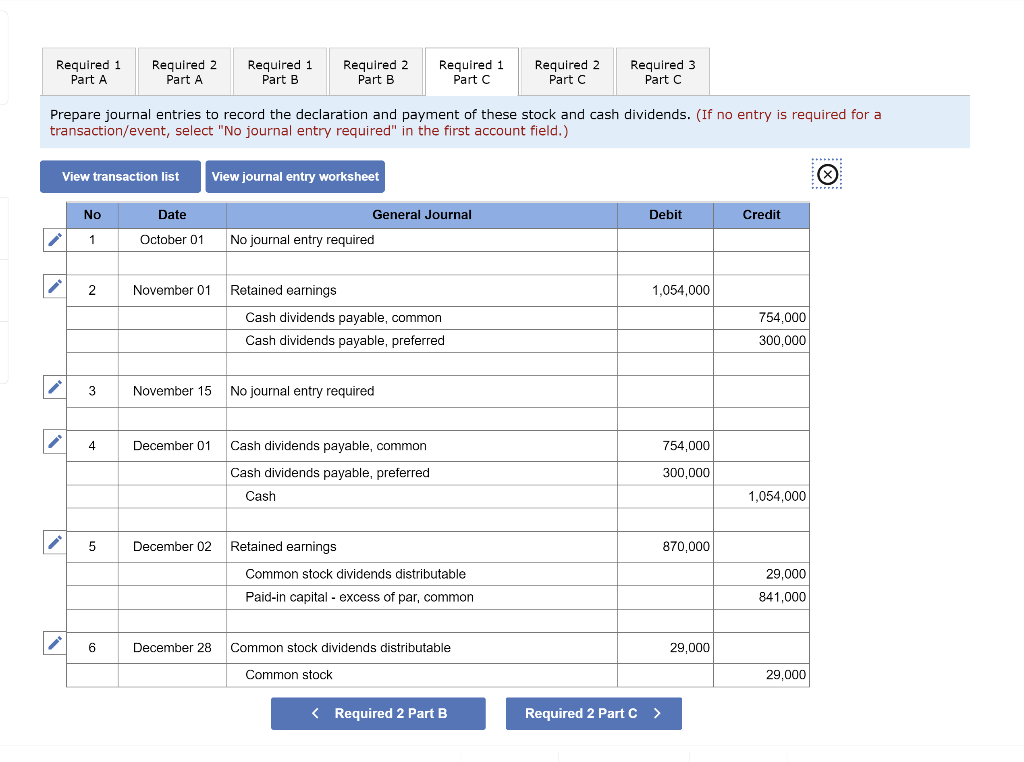
Task: Click the Retained earnings account field in entry 5
Action: click(x=420, y=546)
